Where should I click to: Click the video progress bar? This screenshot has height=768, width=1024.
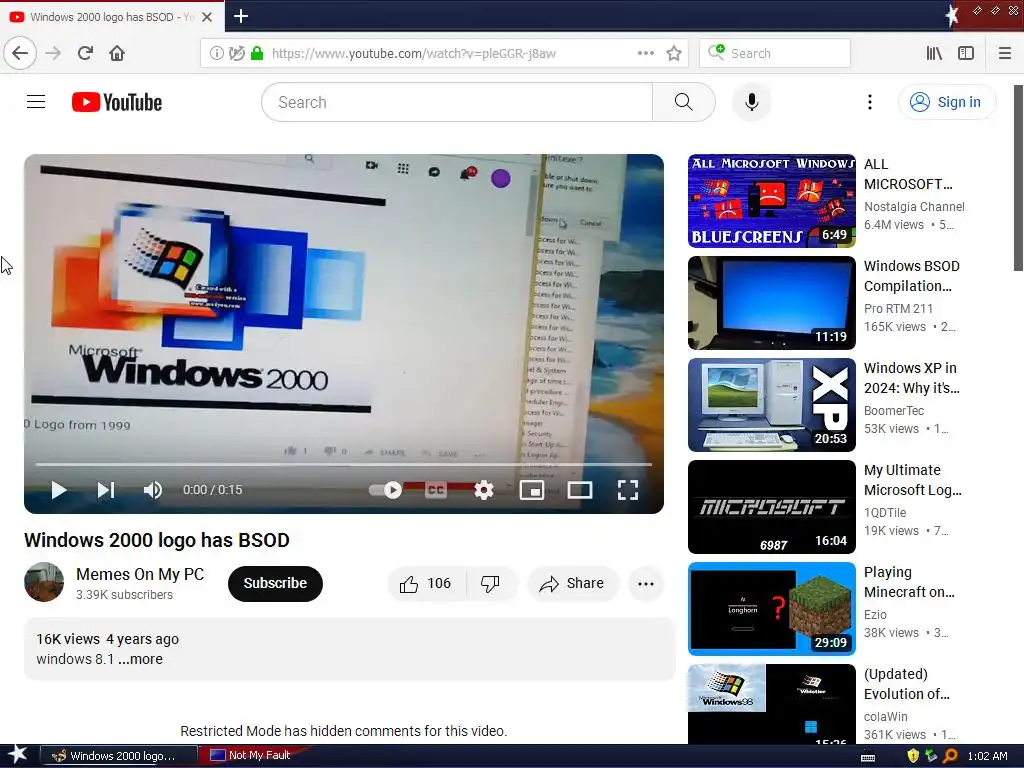click(x=344, y=464)
